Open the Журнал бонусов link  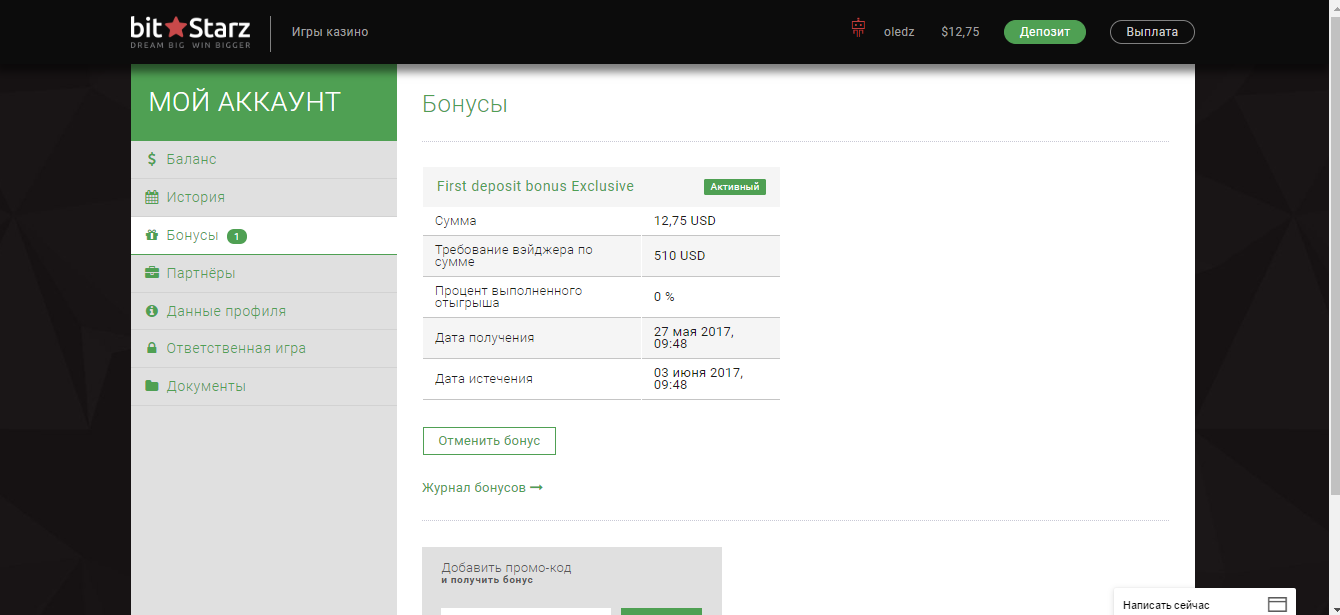point(482,488)
